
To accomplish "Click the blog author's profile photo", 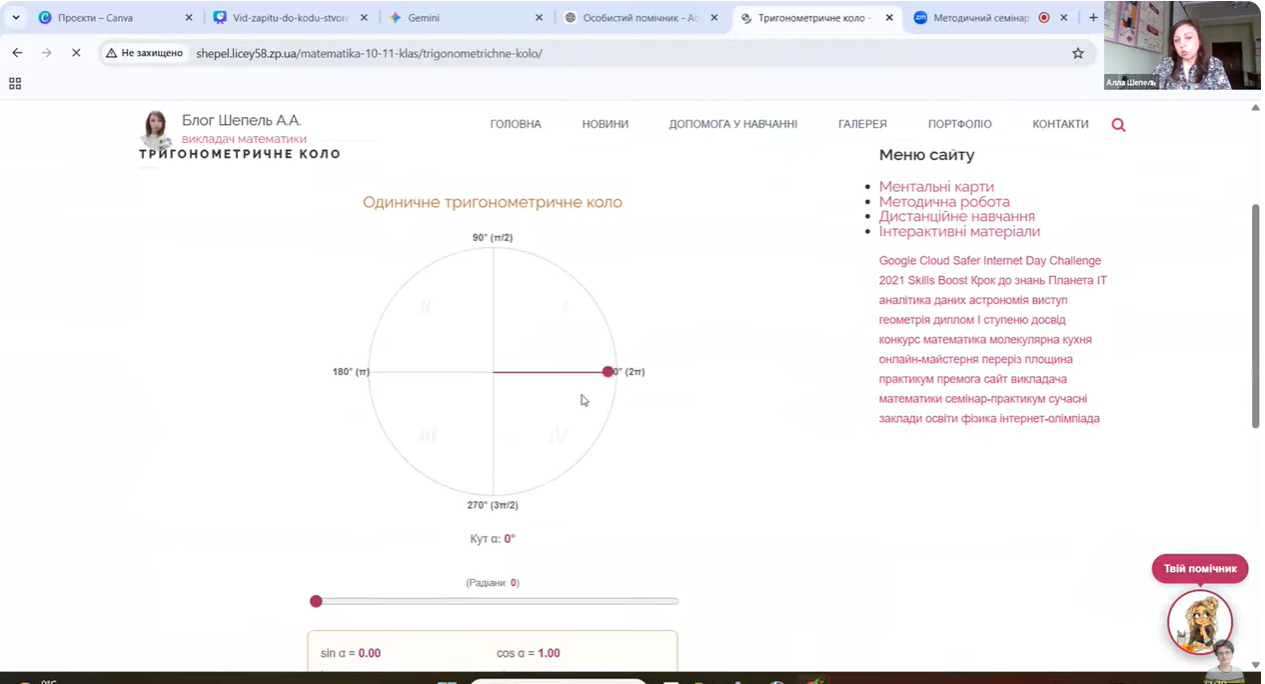I will [155, 128].
